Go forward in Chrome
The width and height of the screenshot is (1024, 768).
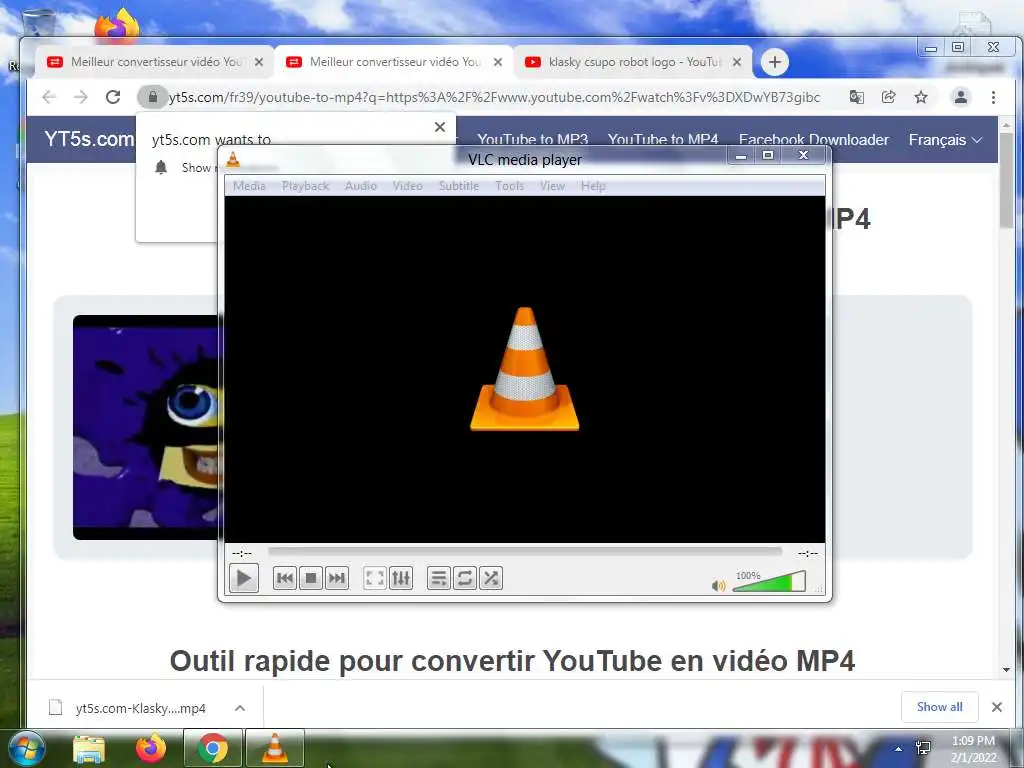[80, 97]
